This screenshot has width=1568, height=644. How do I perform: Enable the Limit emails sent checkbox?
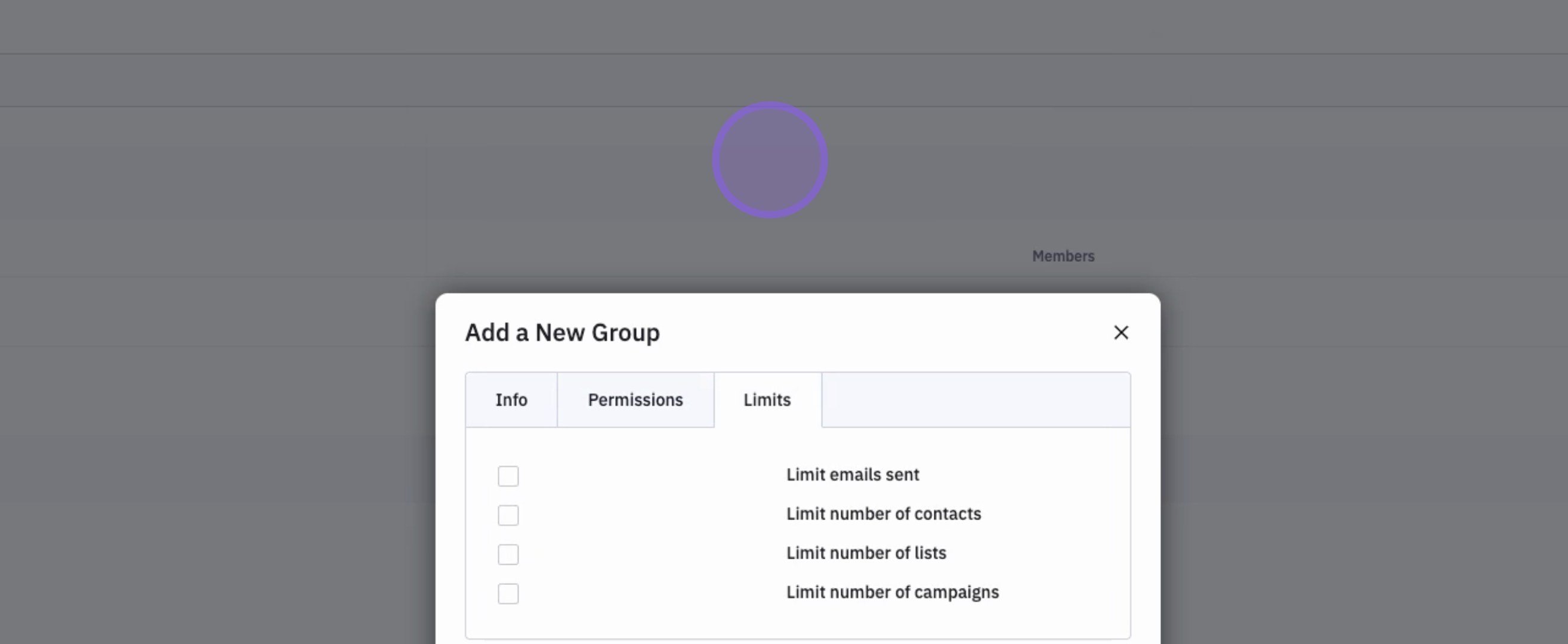[x=508, y=476]
